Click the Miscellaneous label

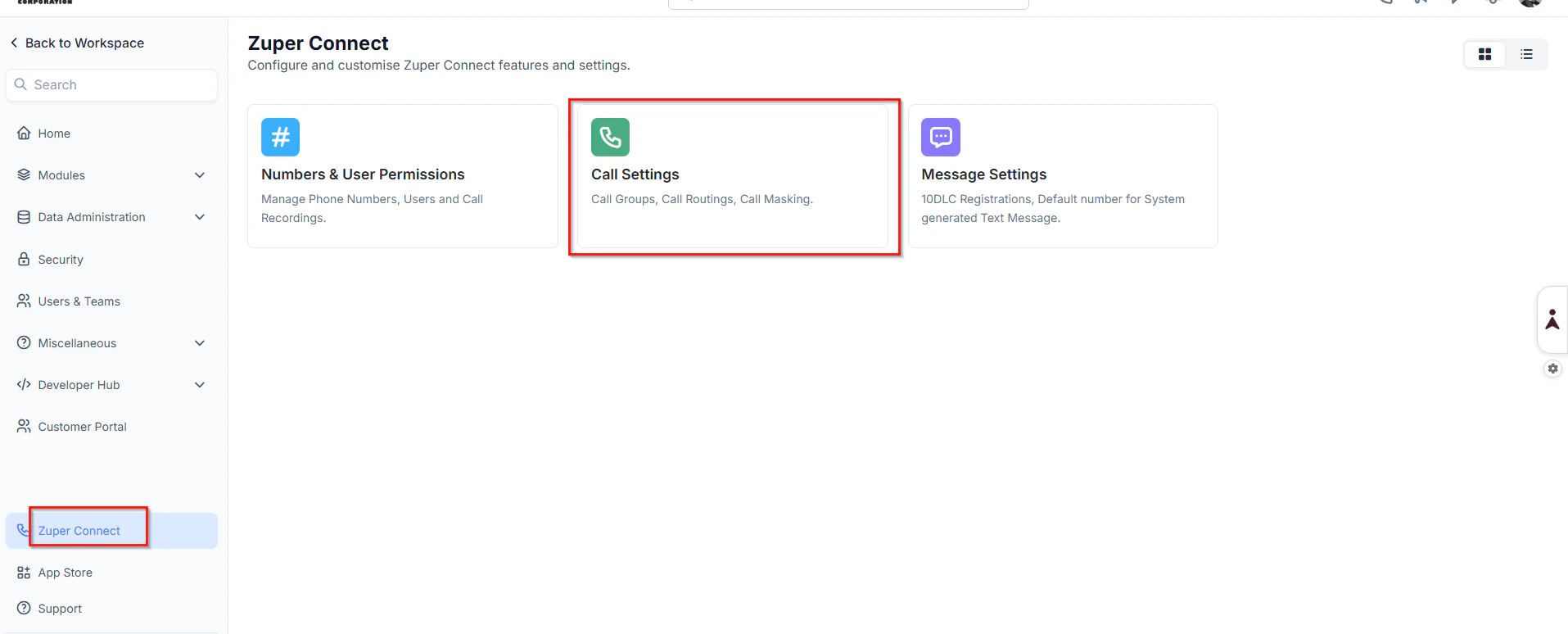tap(77, 343)
